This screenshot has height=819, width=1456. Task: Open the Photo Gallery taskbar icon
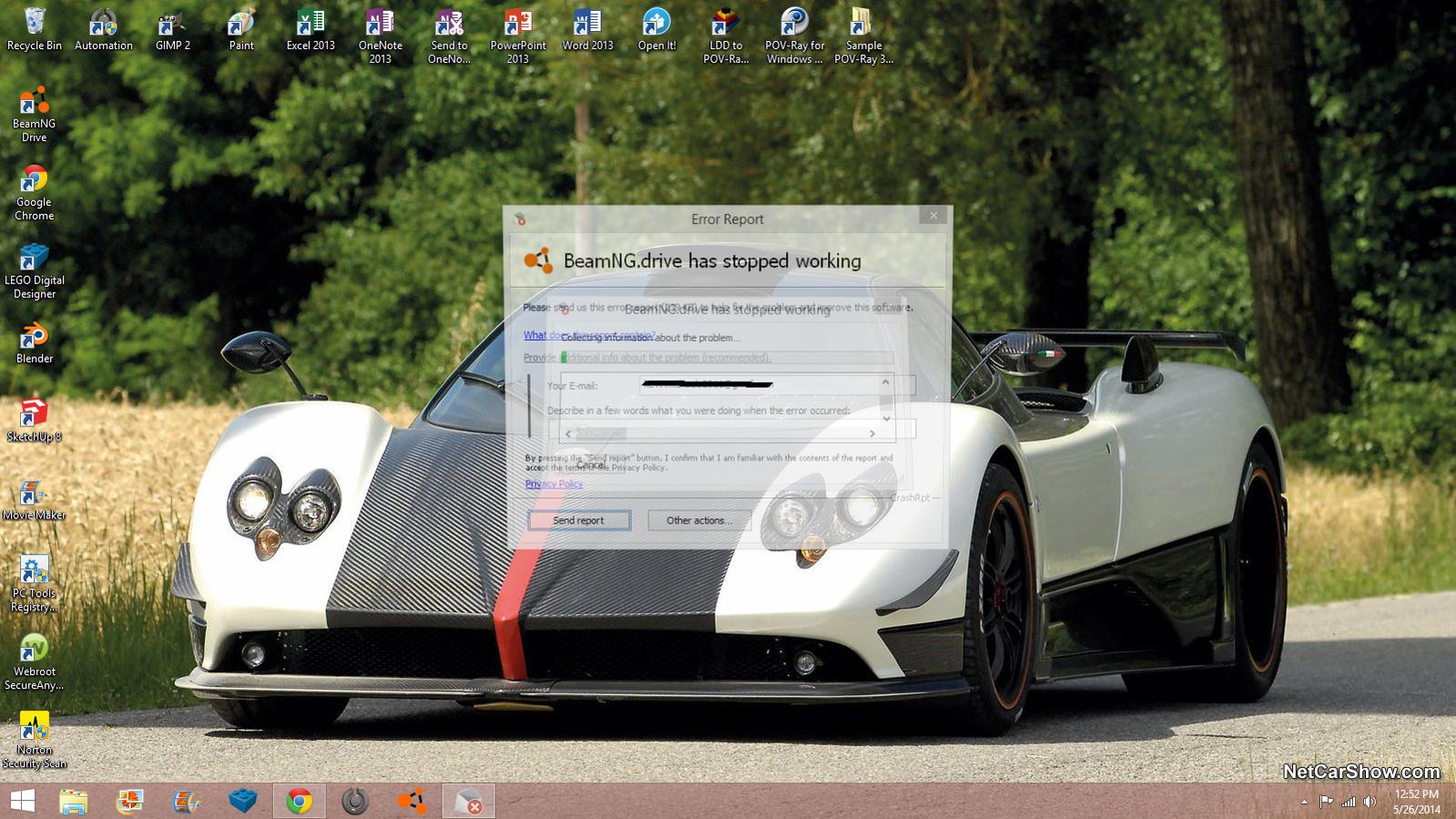[130, 801]
